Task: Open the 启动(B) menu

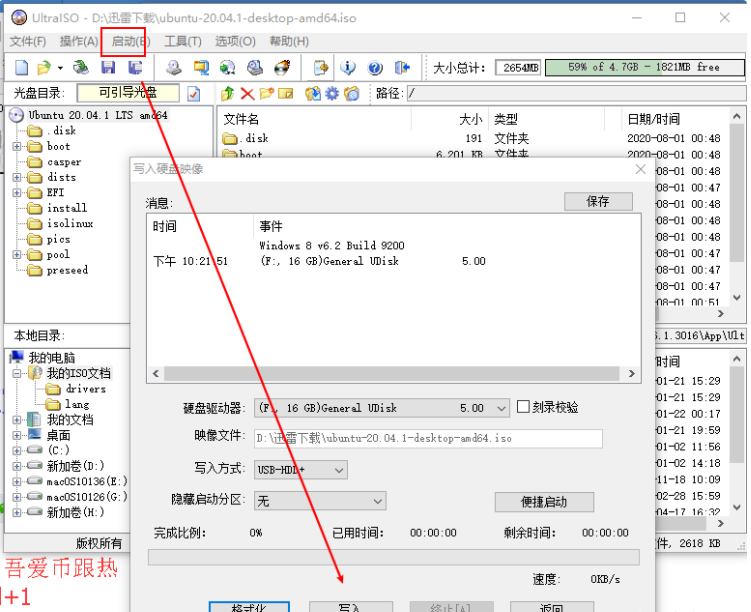Action: coord(130,42)
